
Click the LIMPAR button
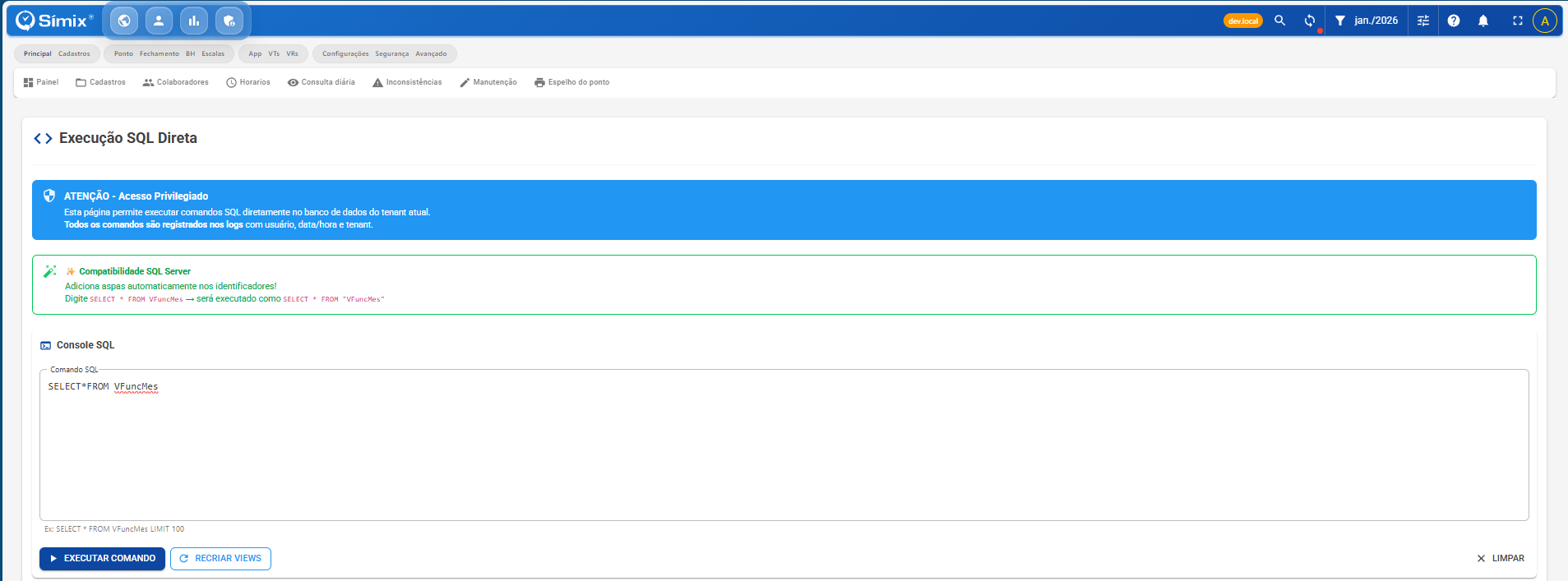[1501, 559]
